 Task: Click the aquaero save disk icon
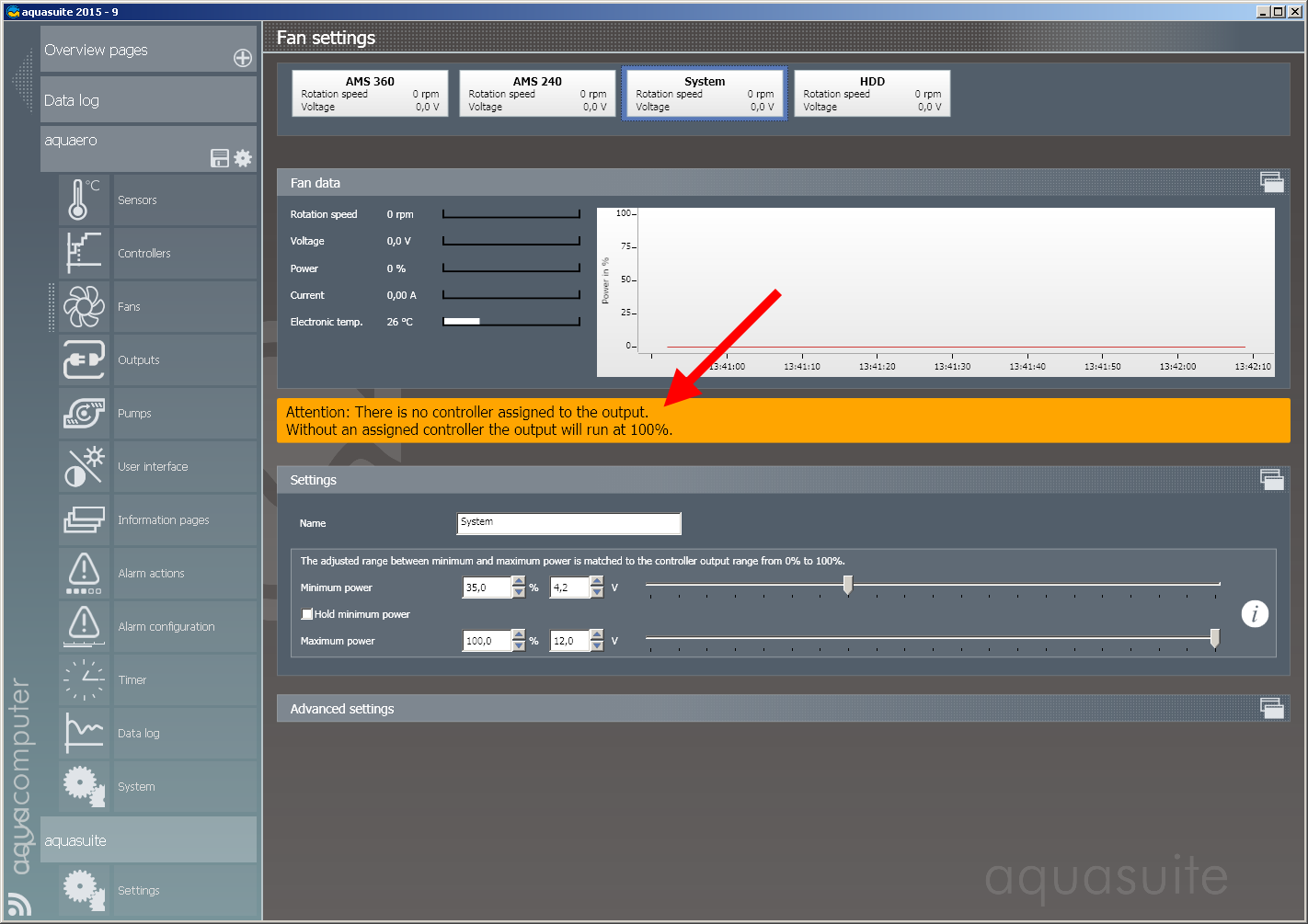click(x=220, y=158)
